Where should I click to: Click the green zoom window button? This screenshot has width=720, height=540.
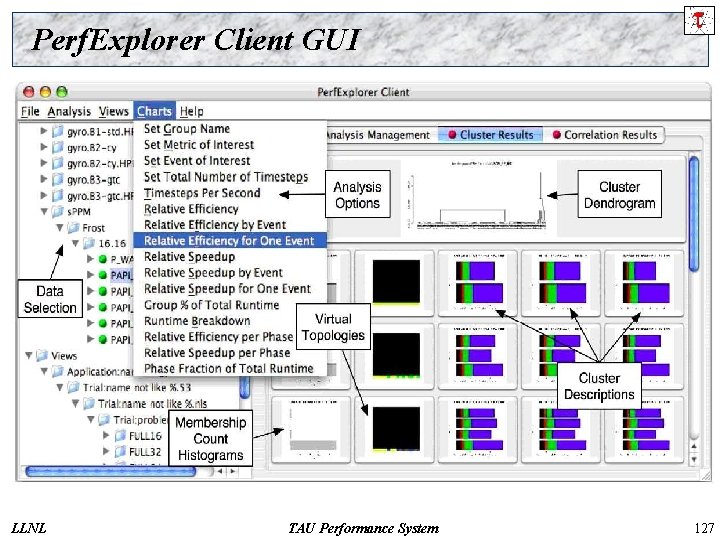(x=62, y=92)
